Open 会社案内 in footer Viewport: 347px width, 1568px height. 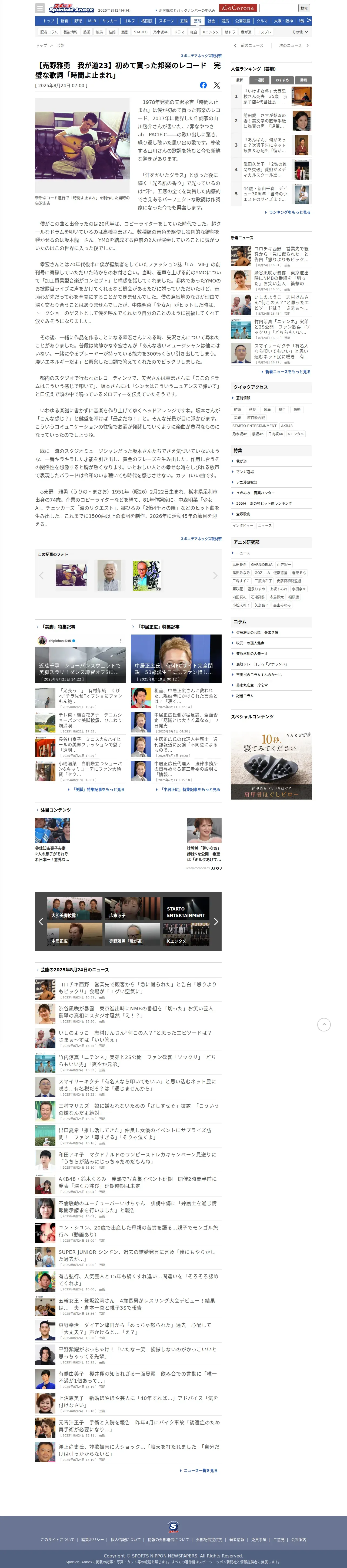tap(299, 1539)
